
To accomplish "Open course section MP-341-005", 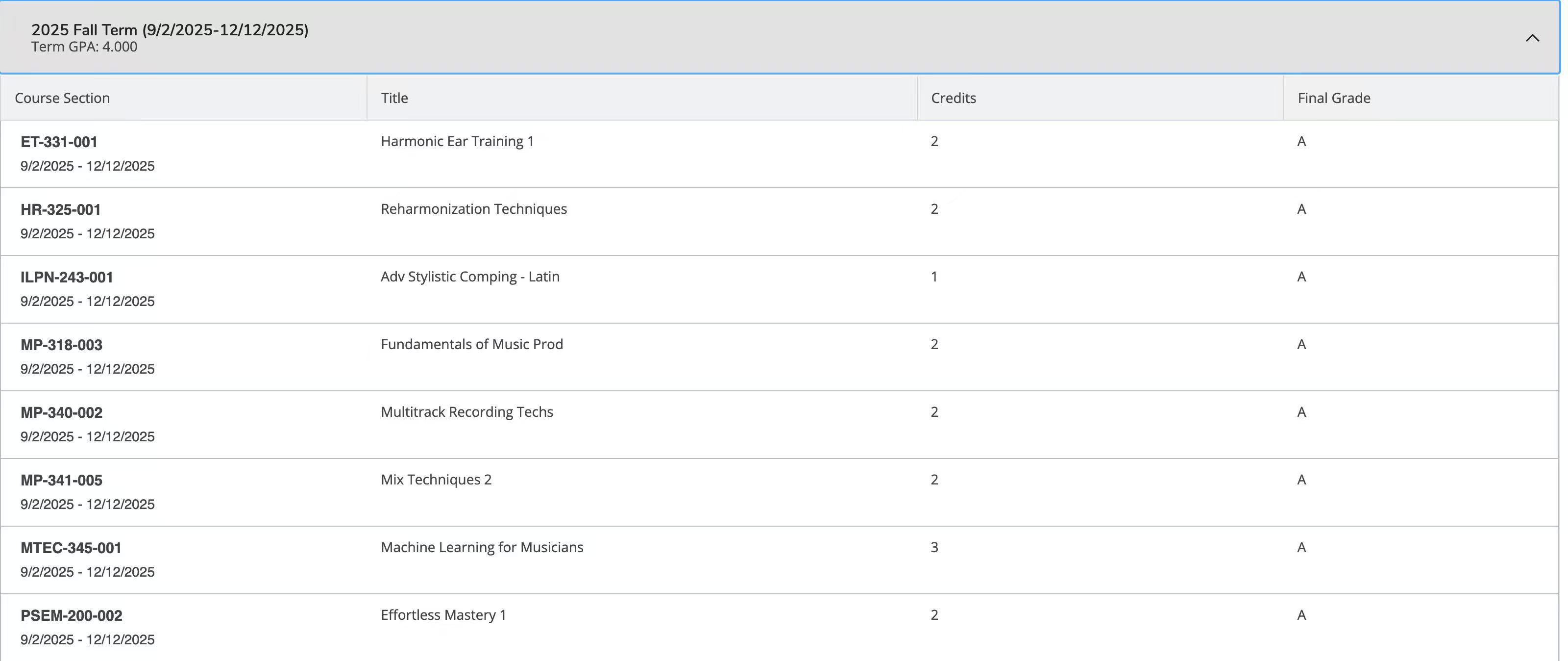I will (x=61, y=480).
